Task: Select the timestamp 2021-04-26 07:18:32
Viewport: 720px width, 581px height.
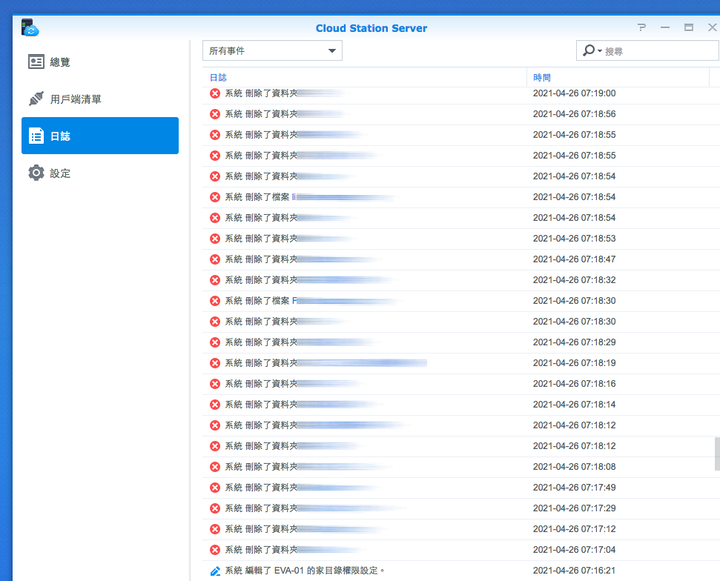Action: pos(574,280)
